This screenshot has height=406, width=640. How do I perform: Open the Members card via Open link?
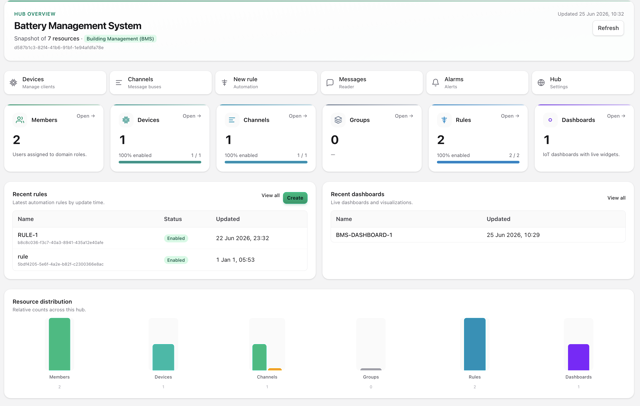86,116
